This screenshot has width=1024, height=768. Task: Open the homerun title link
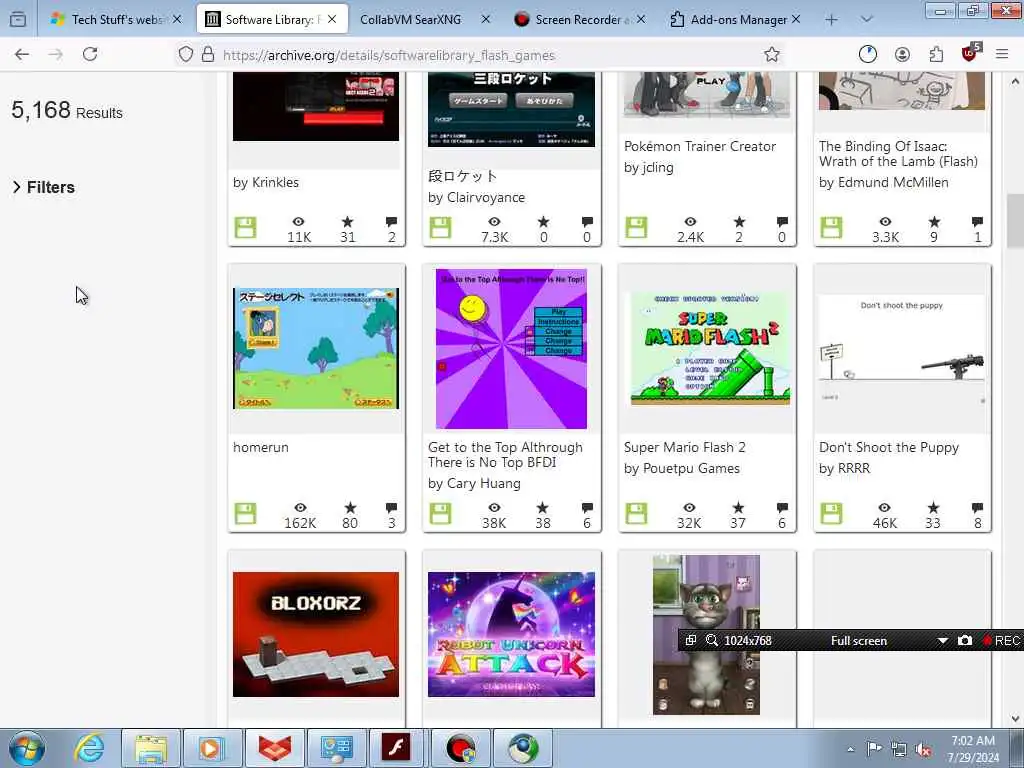pos(261,447)
